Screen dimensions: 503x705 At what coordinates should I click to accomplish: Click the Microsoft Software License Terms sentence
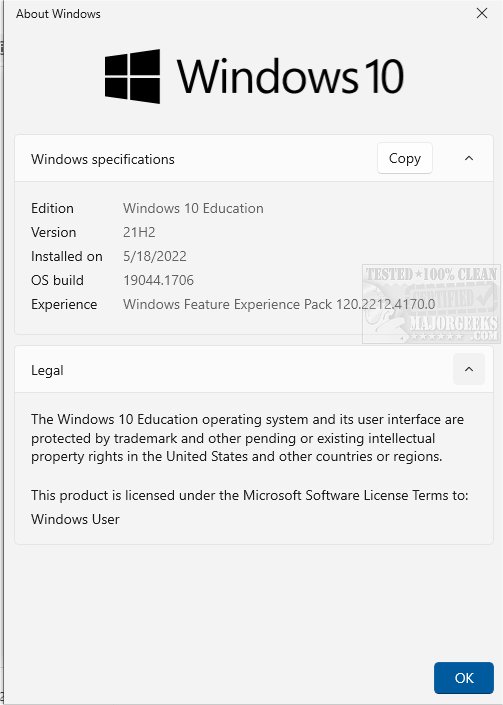pos(249,495)
